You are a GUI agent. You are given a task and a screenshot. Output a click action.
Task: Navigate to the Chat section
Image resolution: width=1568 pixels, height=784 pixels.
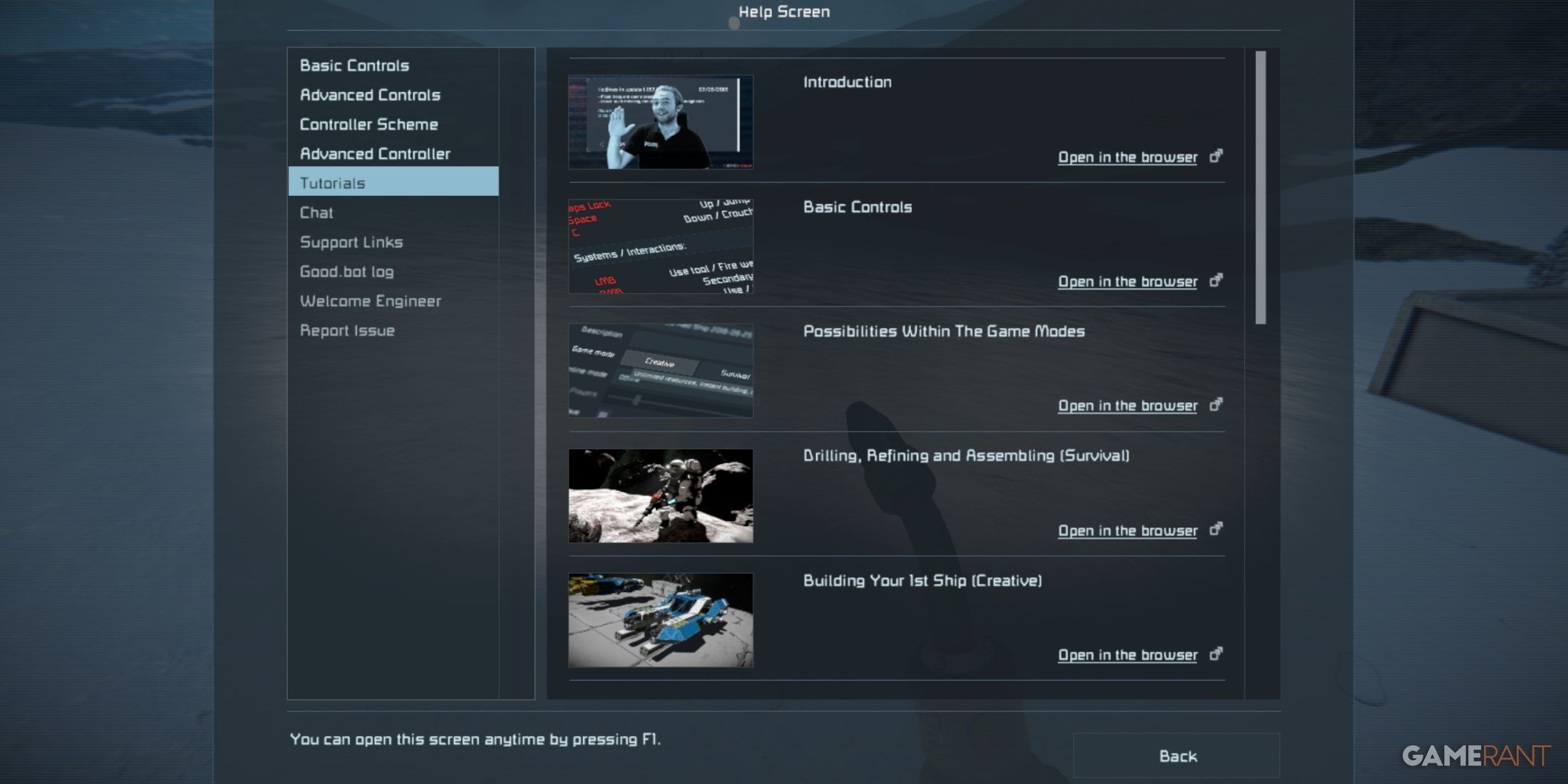[x=316, y=212]
